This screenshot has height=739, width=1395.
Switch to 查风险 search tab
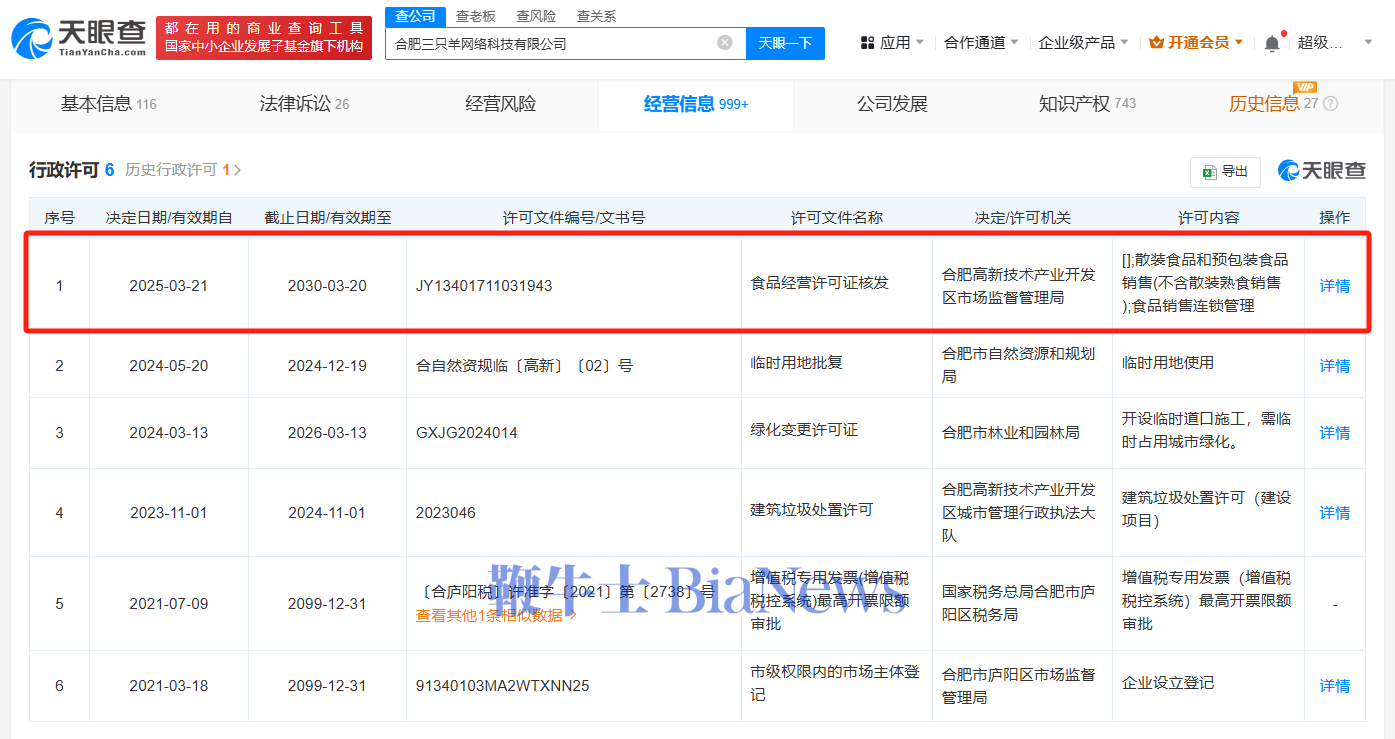point(536,17)
